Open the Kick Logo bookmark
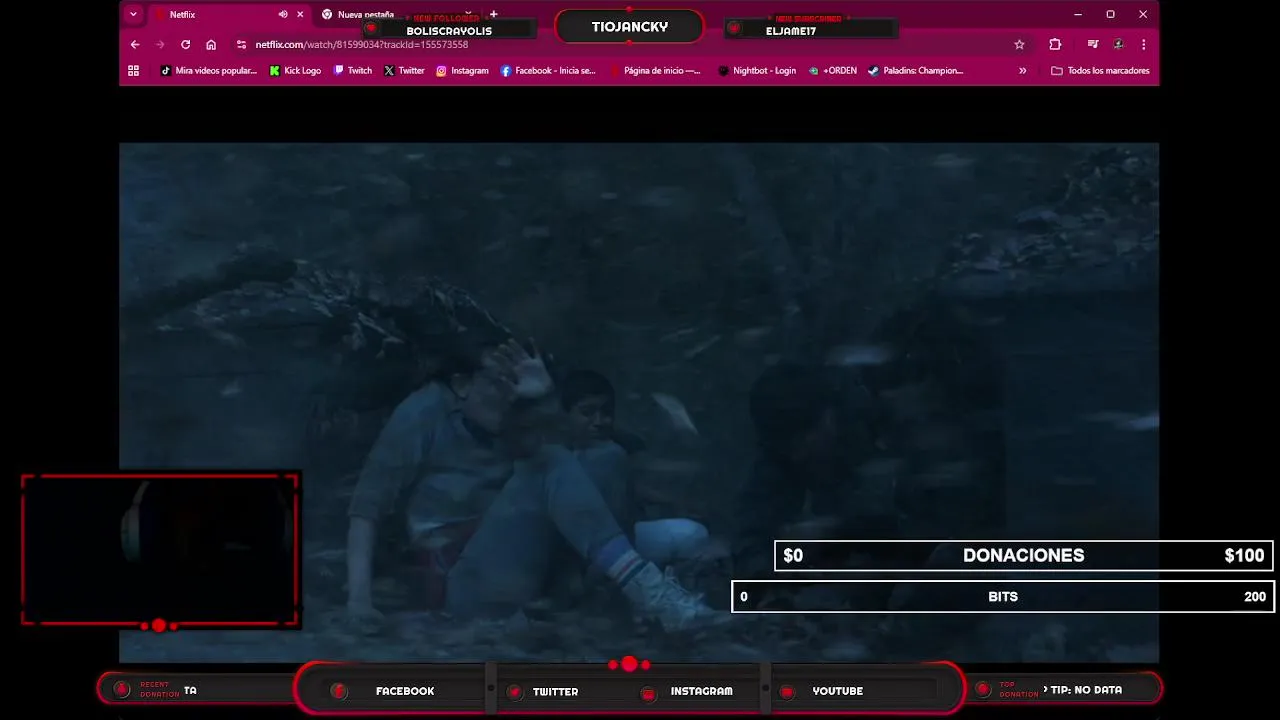The width and height of the screenshot is (1280, 720). point(296,70)
